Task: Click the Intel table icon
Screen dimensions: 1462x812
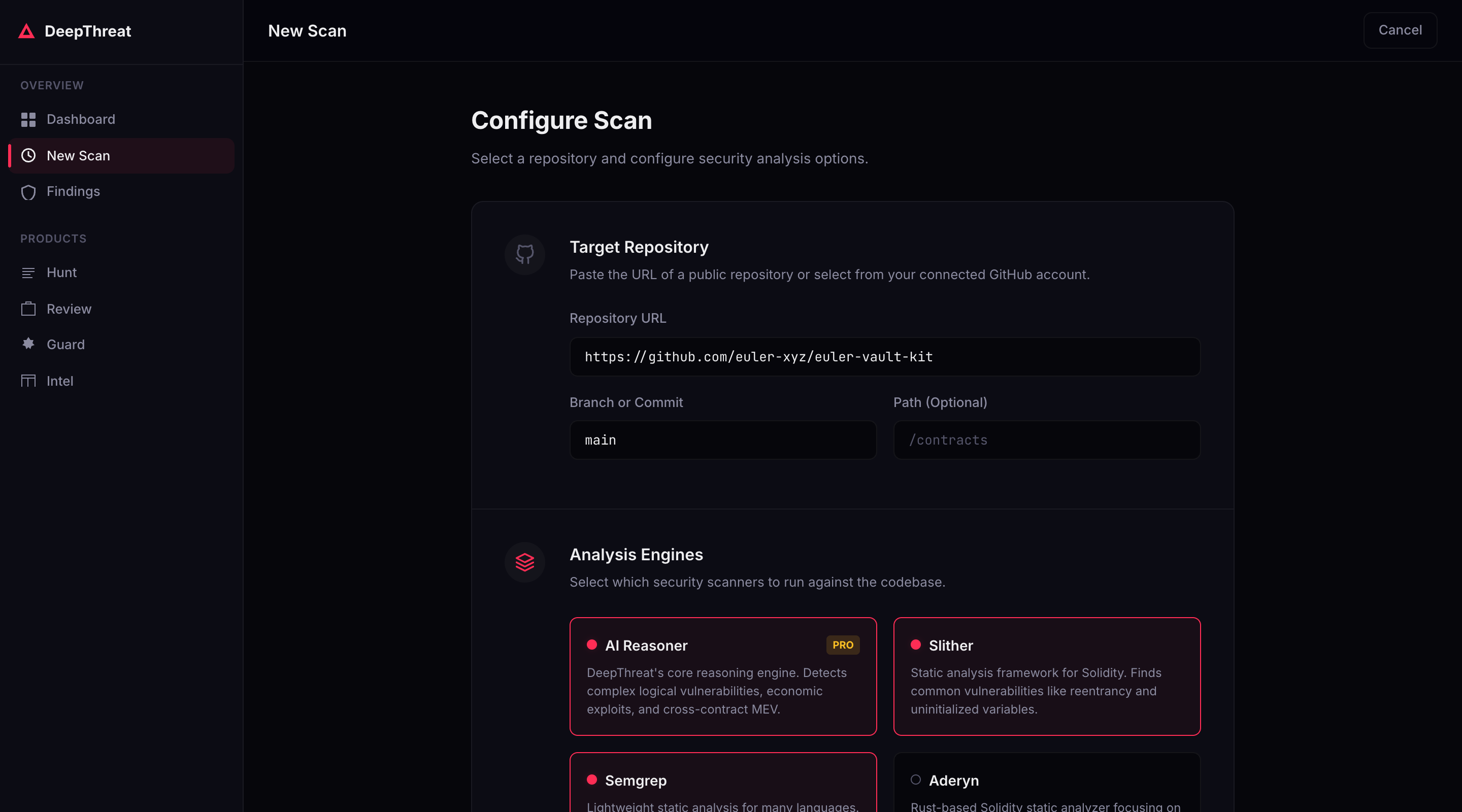Action: coord(28,381)
